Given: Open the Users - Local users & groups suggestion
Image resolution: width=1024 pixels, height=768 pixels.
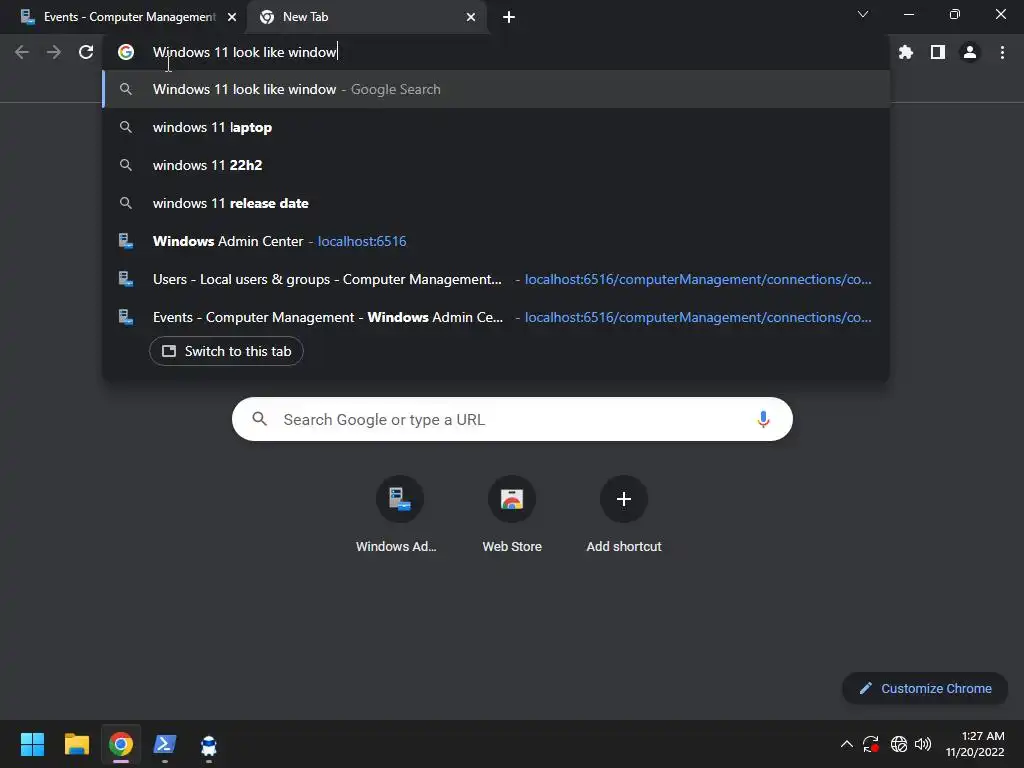Looking at the screenshot, I should pos(496,279).
